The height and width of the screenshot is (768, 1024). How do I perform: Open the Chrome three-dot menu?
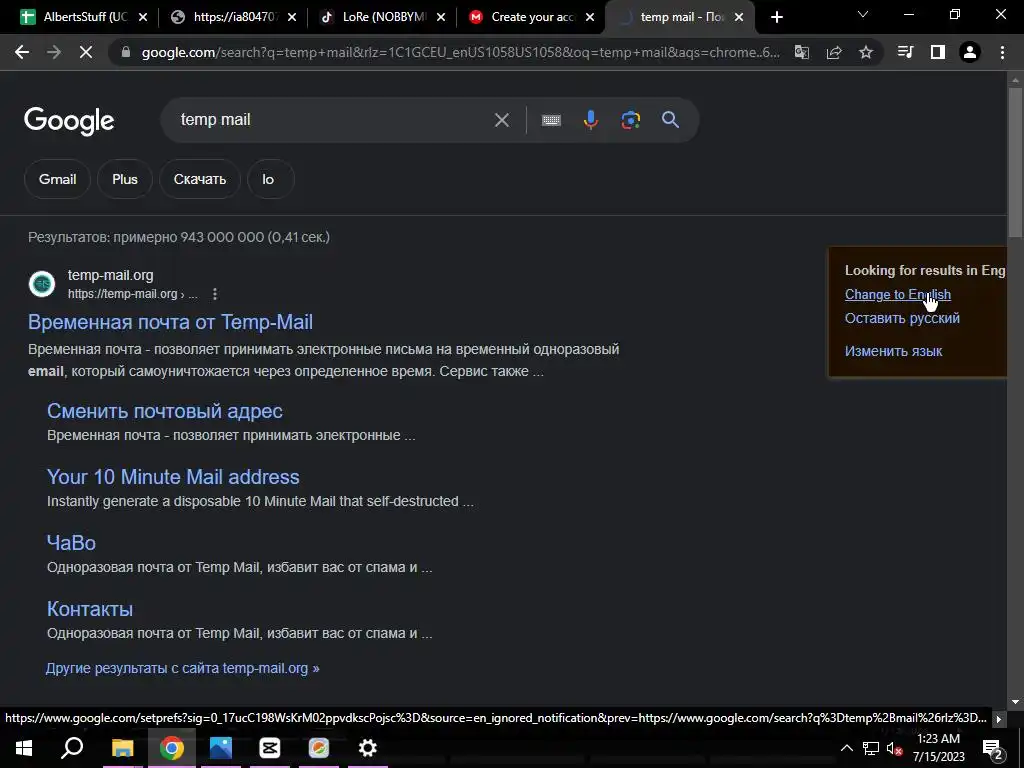(1002, 52)
